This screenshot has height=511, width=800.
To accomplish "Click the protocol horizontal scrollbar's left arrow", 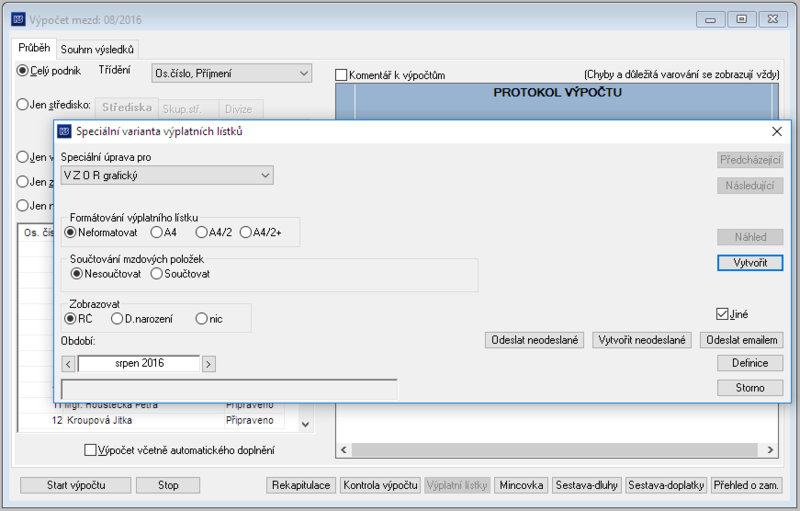I will pyautogui.click(x=343, y=450).
